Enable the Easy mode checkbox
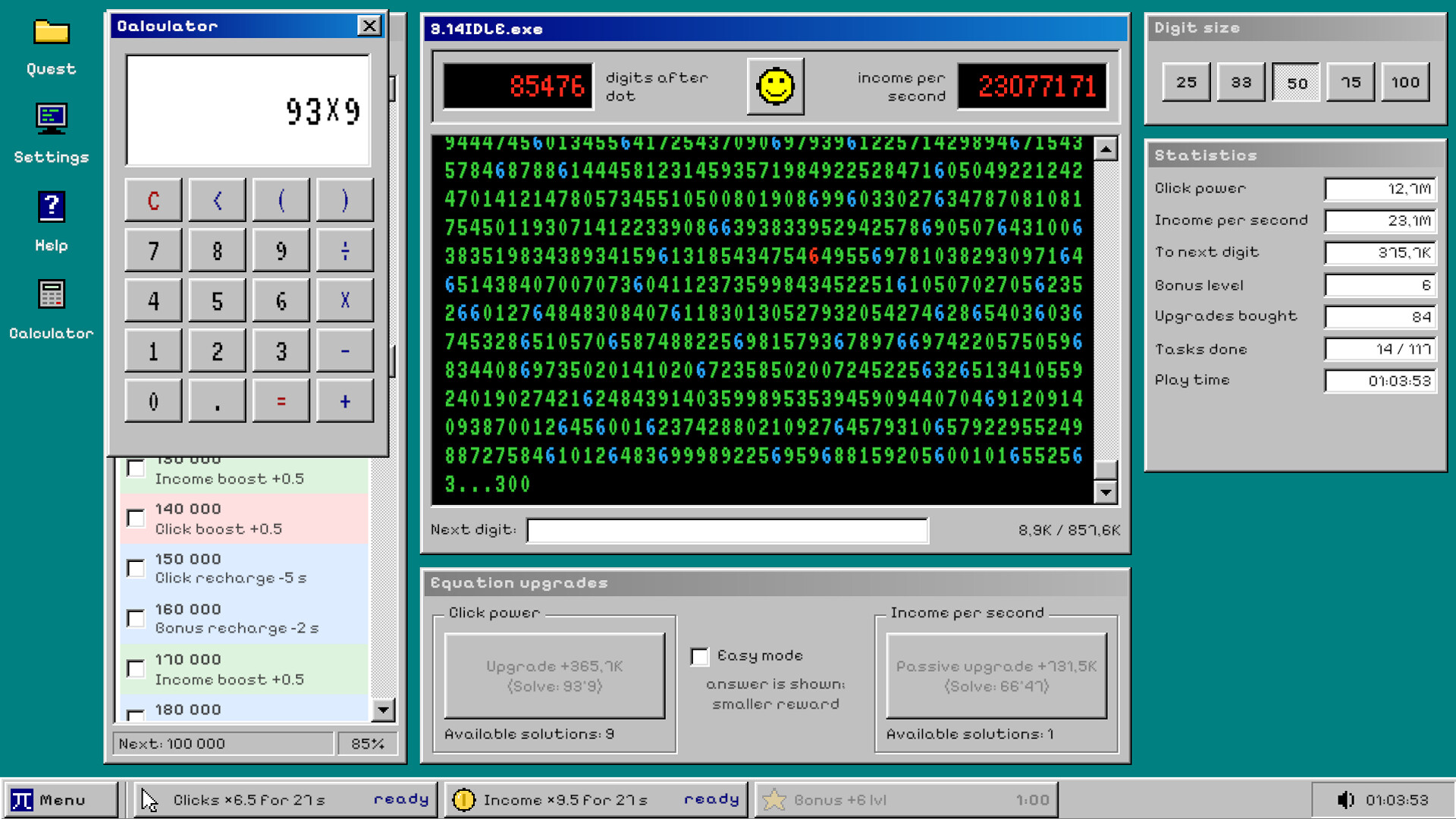 (x=699, y=656)
